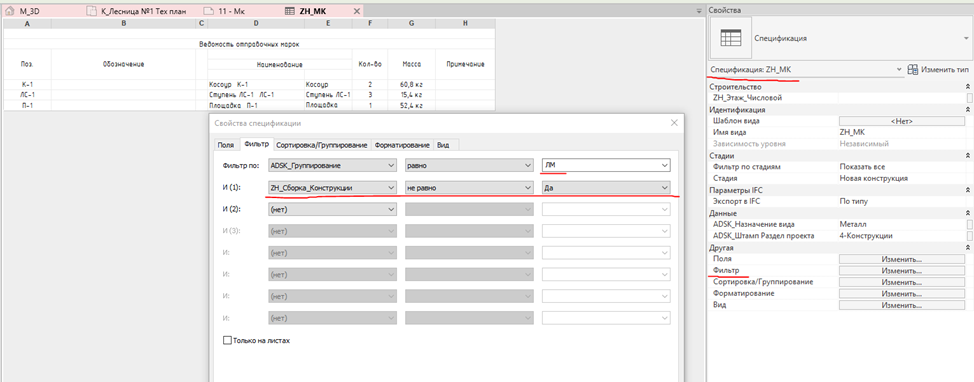Open the Форматирование tab in dialog
The height and width of the screenshot is (382, 974).
tap(402, 145)
